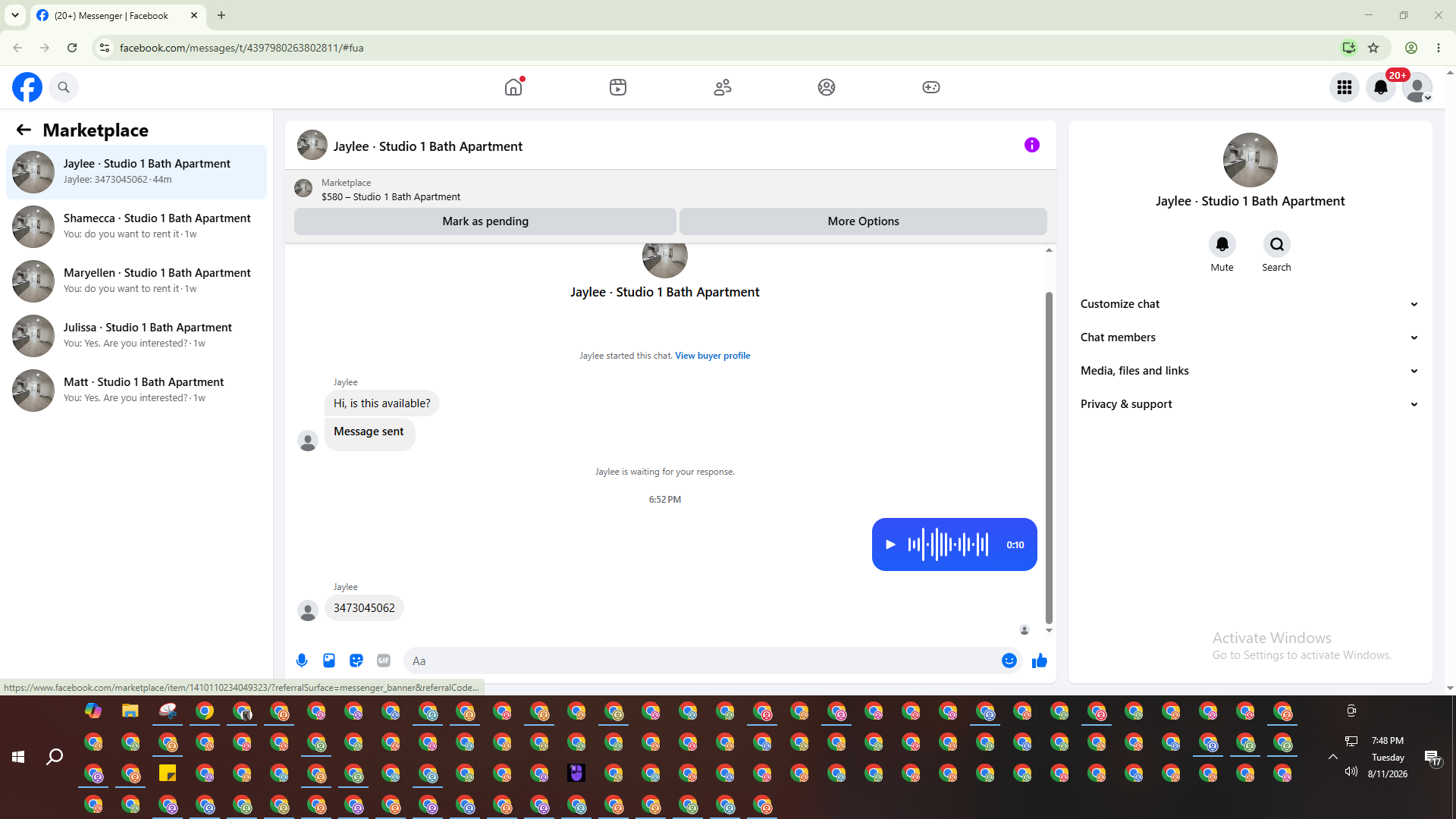Image resolution: width=1456 pixels, height=819 pixels.
Task: View site information in the address bar
Action: point(105,48)
